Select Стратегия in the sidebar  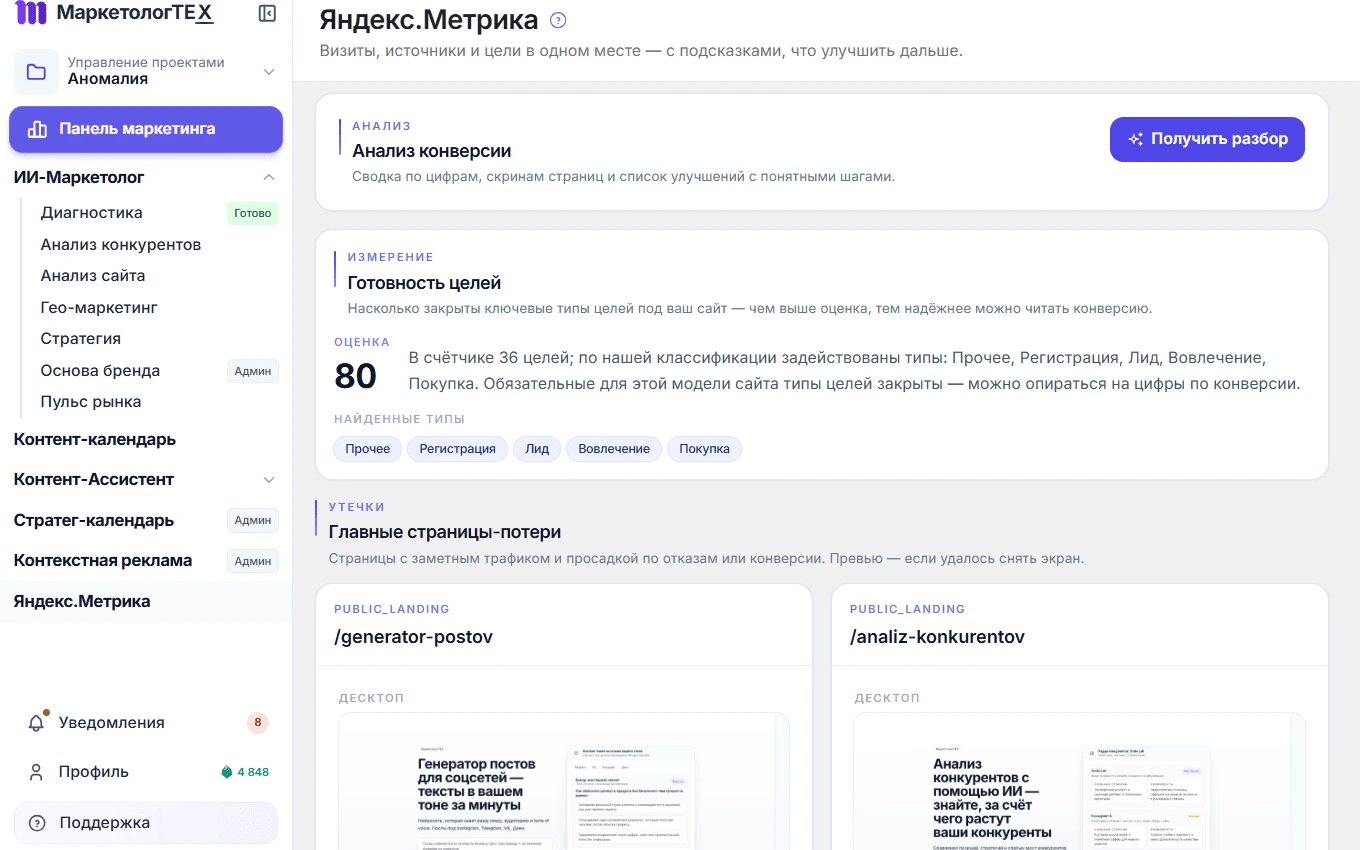[81, 339]
